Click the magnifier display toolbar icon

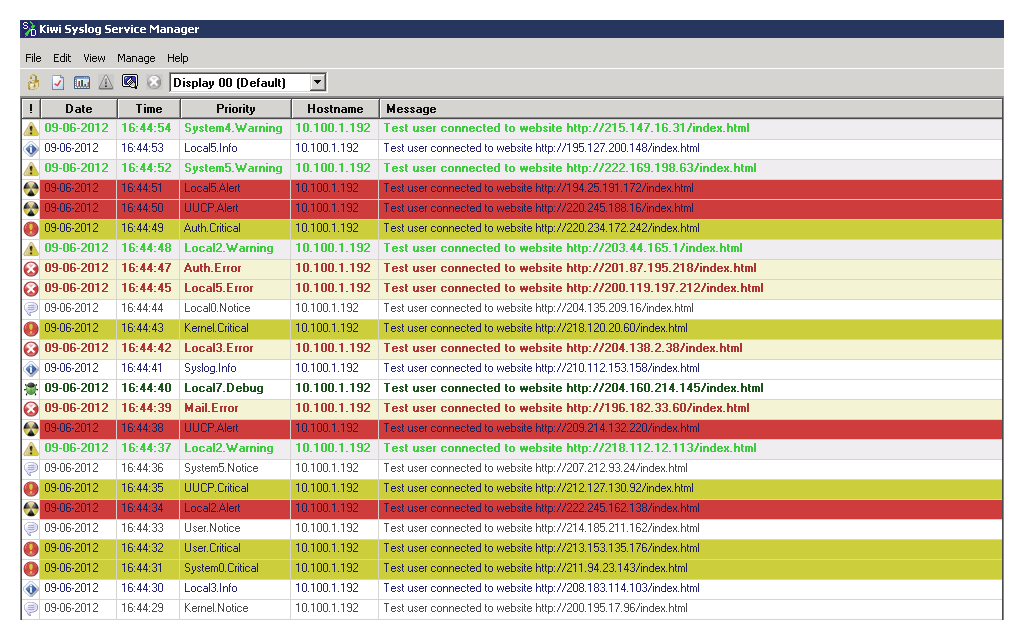point(129,83)
